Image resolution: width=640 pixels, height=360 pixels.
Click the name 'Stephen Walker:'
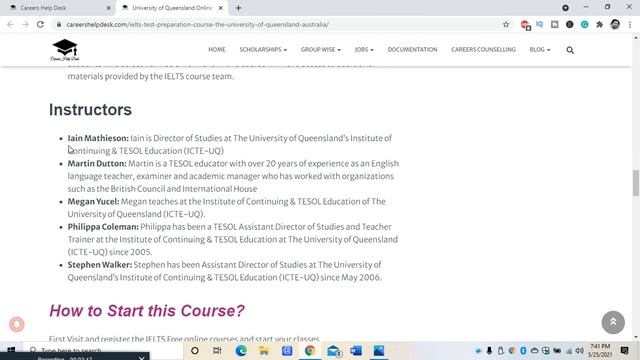click(x=100, y=264)
